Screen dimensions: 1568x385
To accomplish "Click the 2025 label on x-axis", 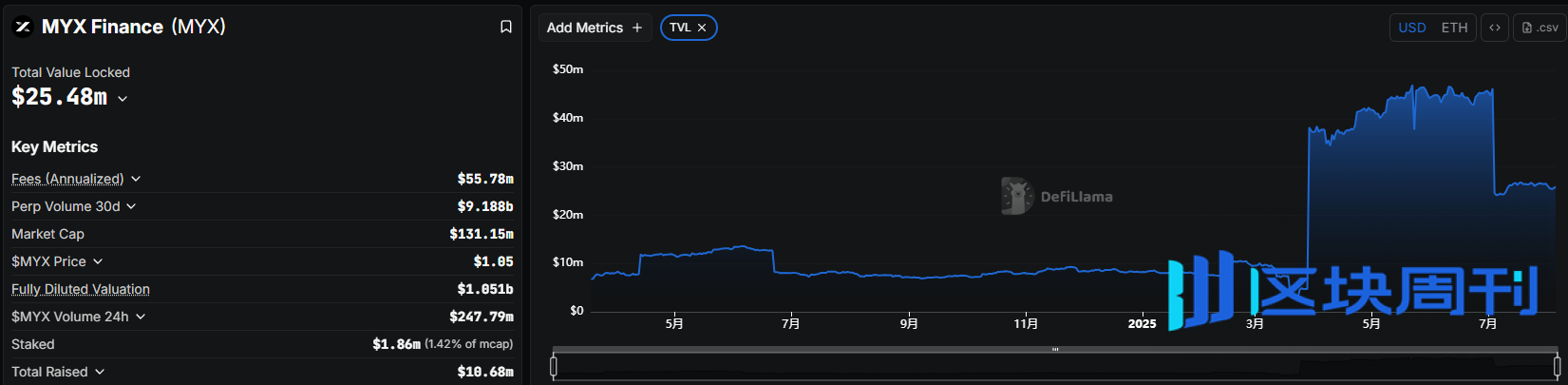I will tap(1142, 324).
